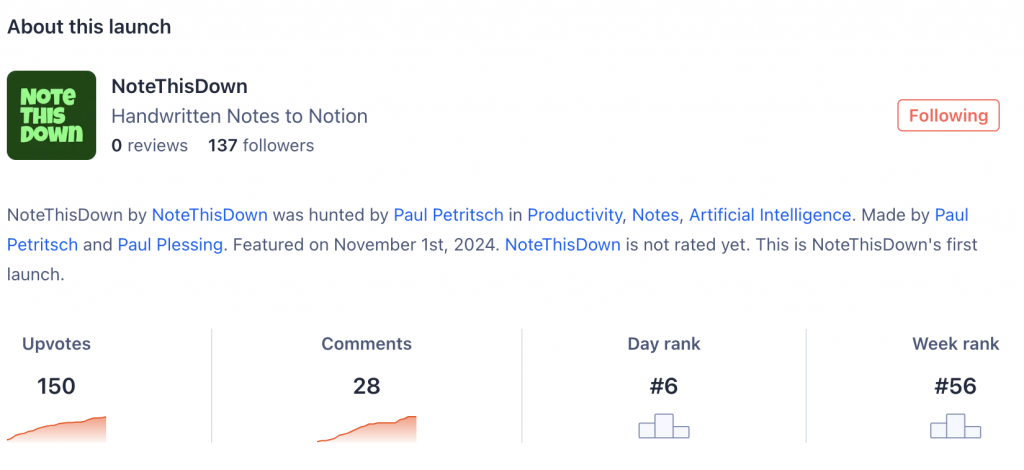Open the Productivity topic link

click(575, 214)
